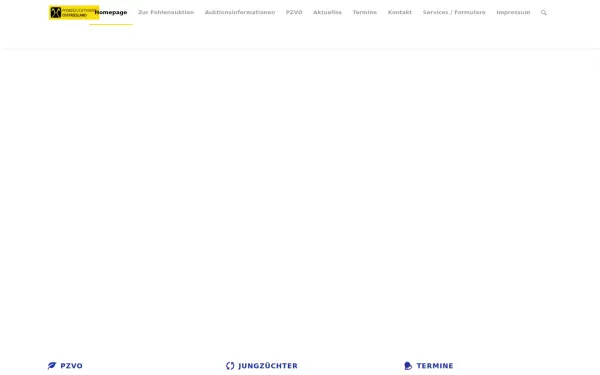Open Termine in the navigation bar
The image size is (600, 375).
pos(365,12)
